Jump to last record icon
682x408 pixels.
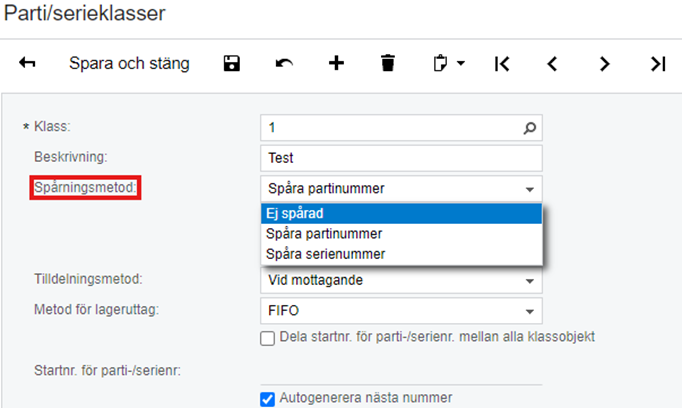point(658,64)
